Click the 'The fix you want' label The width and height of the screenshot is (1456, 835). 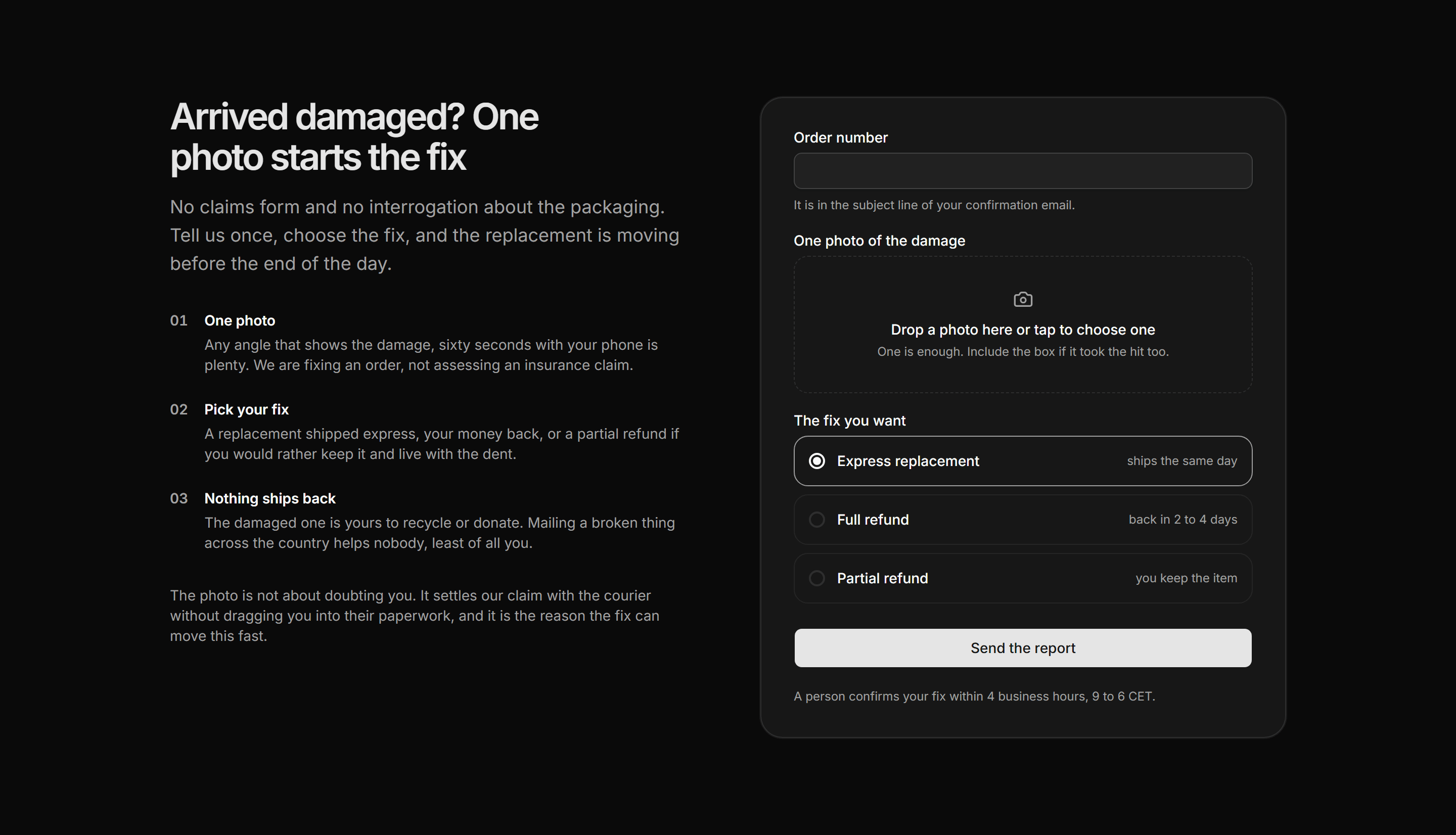point(849,421)
